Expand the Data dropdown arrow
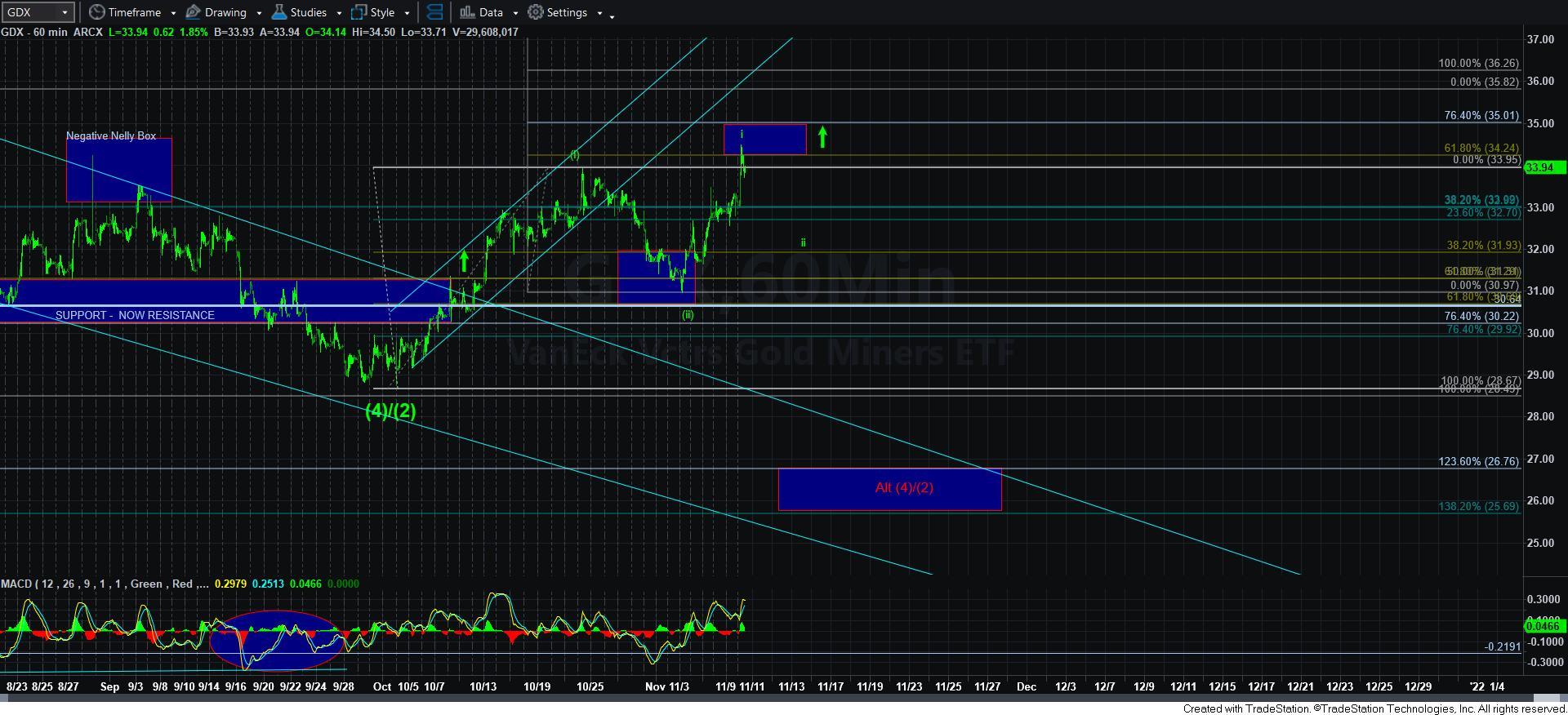Viewport: 1568px width, 715px height. [x=515, y=13]
